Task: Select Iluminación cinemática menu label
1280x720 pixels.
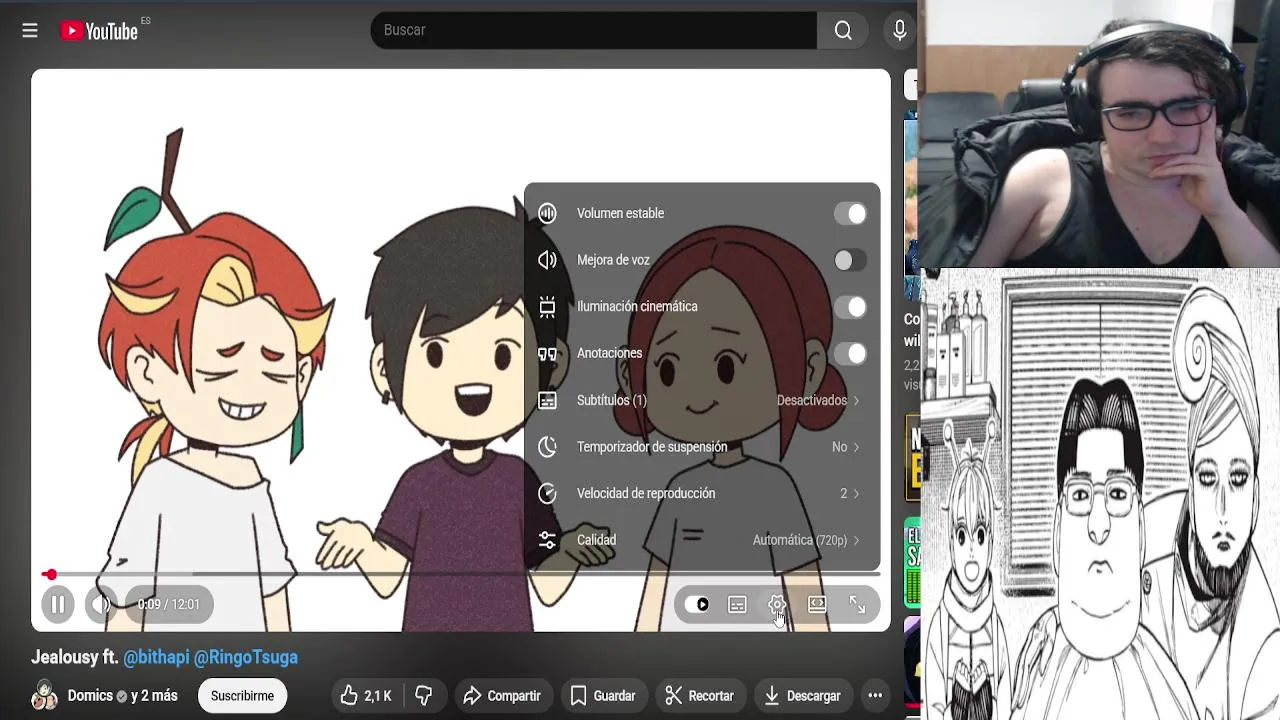Action: (637, 307)
